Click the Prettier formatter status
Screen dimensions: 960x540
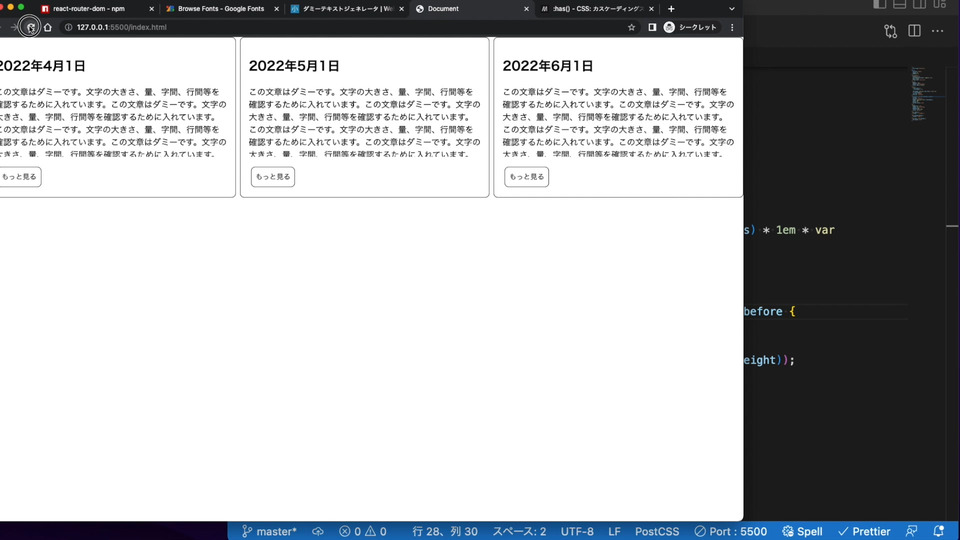tap(864, 531)
